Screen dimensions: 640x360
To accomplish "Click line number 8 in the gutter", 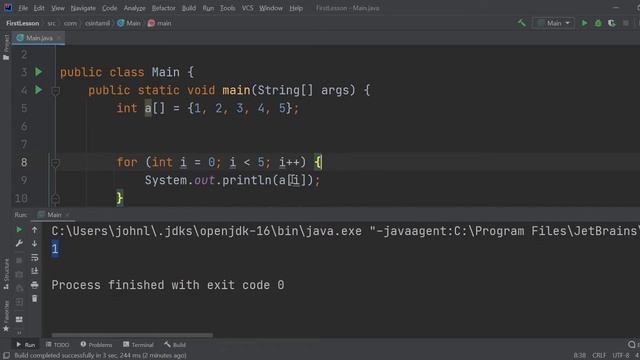I will [24, 162].
